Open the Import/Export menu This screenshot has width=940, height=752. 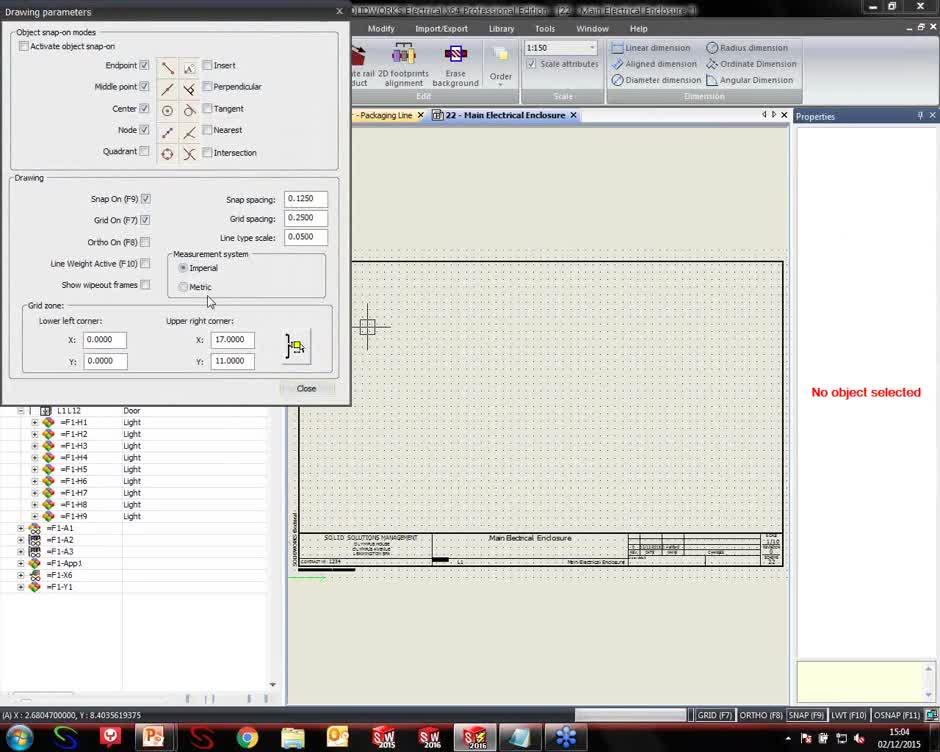(x=441, y=29)
